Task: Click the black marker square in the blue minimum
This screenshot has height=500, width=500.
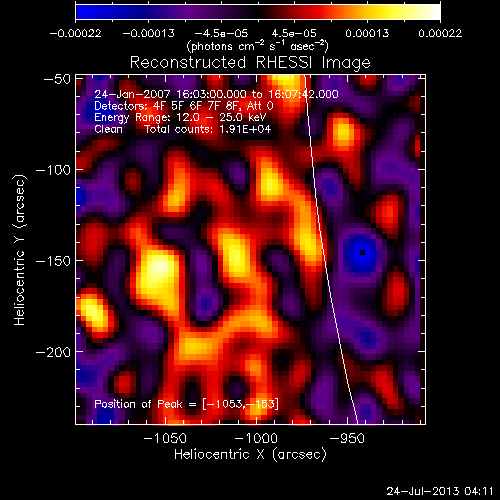Action: pos(363,252)
